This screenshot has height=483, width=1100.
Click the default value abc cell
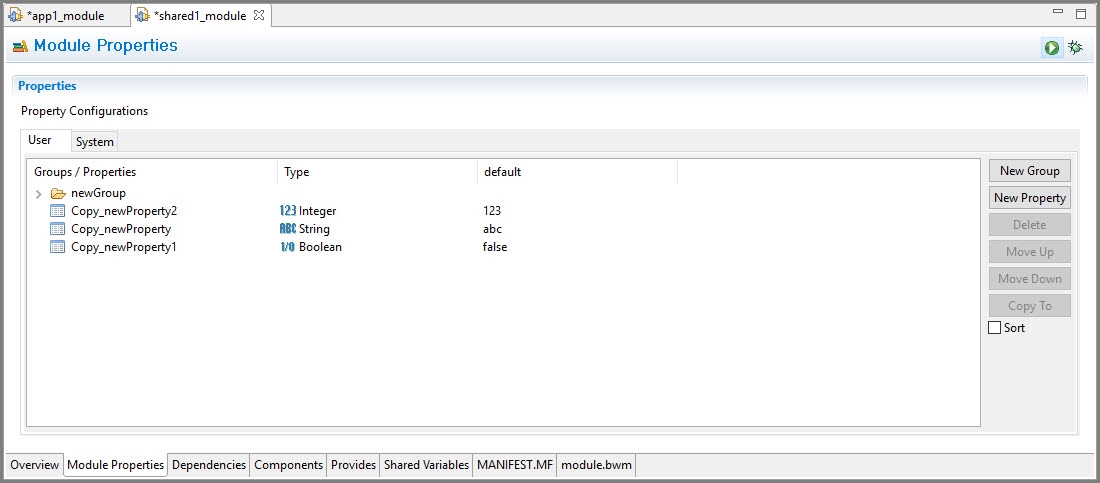(x=492, y=229)
